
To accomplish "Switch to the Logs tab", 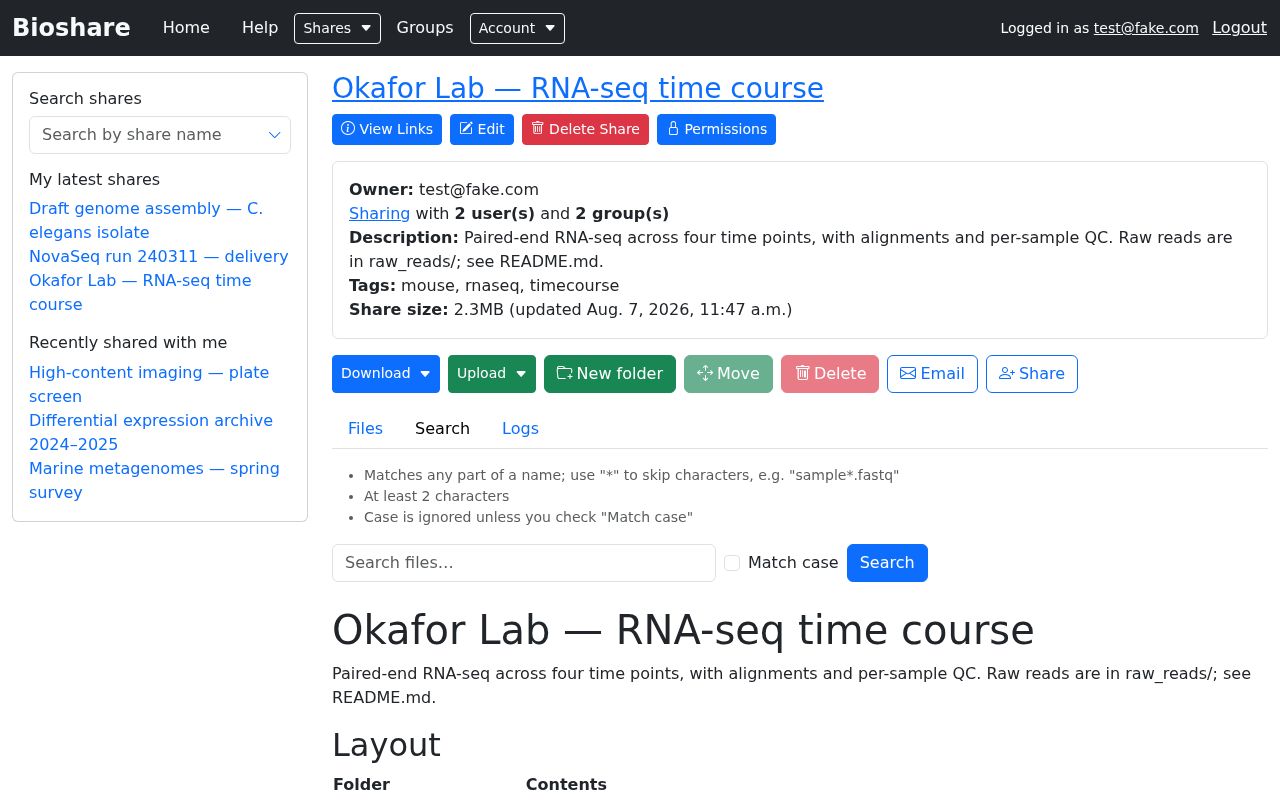I will (520, 429).
